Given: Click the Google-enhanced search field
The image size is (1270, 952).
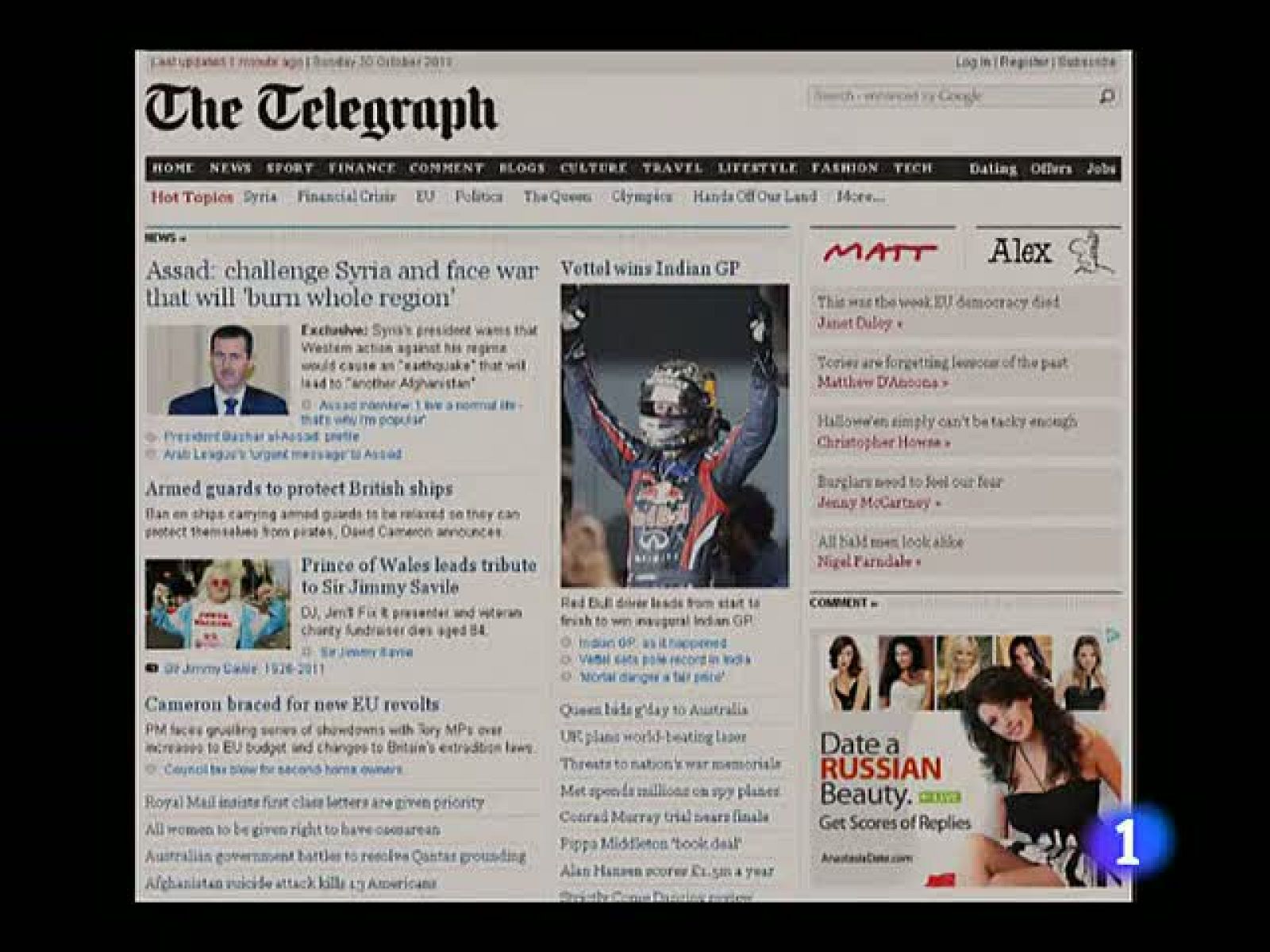Looking at the screenshot, I should tap(951, 97).
